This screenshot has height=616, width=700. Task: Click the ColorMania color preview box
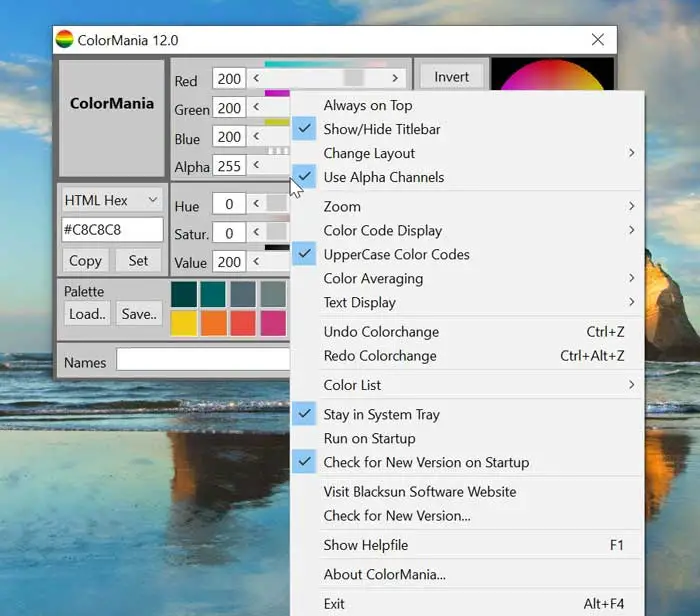coord(112,118)
